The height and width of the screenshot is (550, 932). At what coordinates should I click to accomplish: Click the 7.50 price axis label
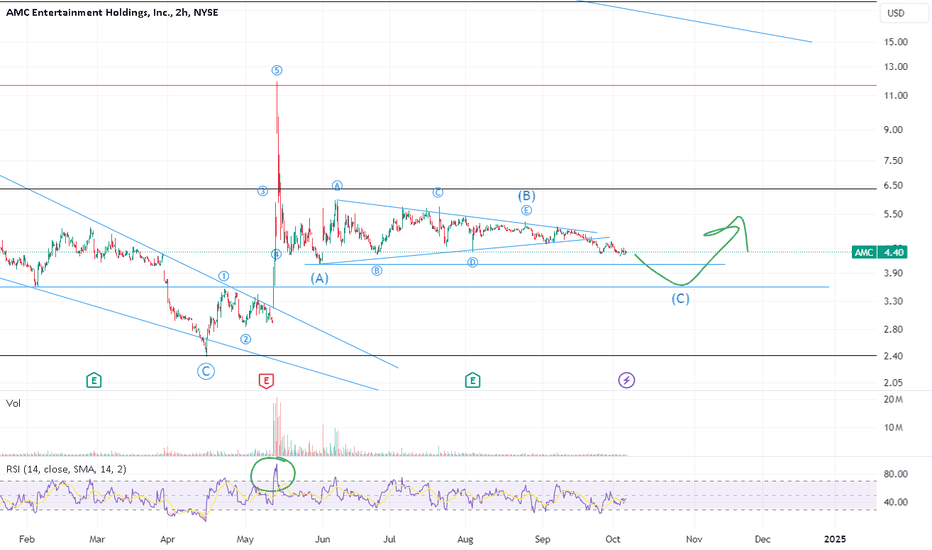coord(893,161)
